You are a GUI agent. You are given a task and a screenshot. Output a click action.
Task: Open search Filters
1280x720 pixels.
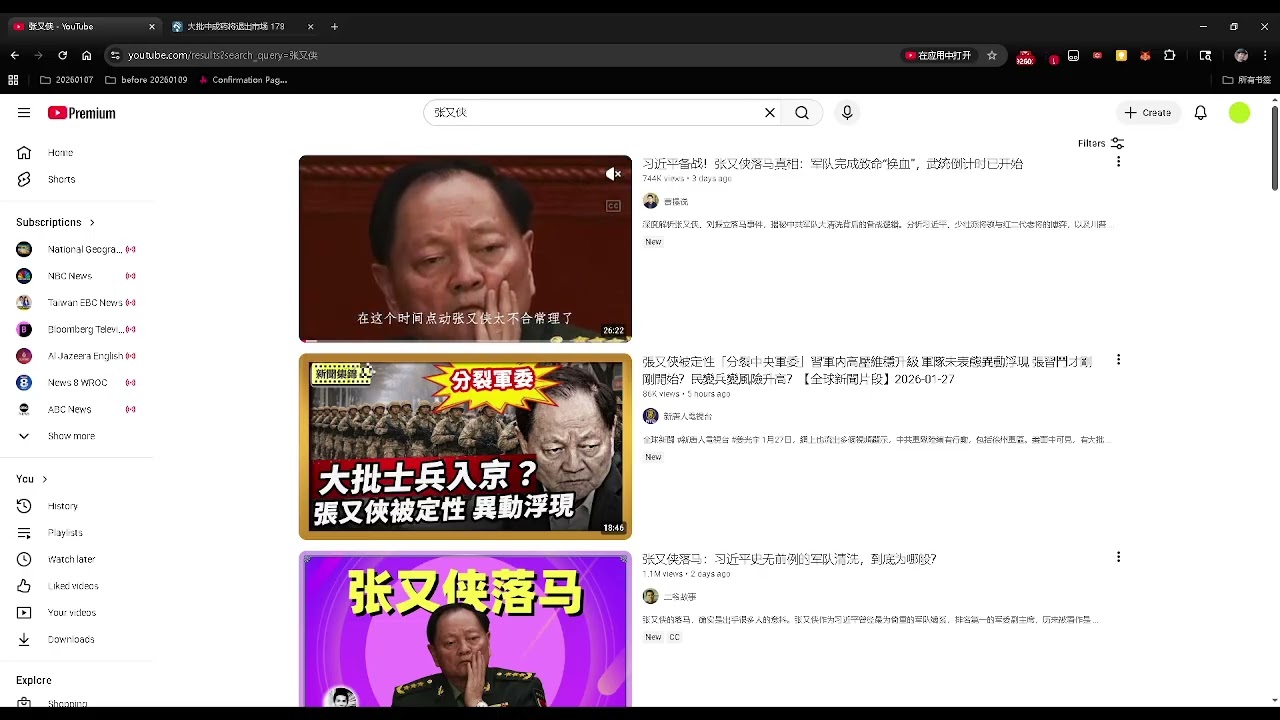(1101, 143)
